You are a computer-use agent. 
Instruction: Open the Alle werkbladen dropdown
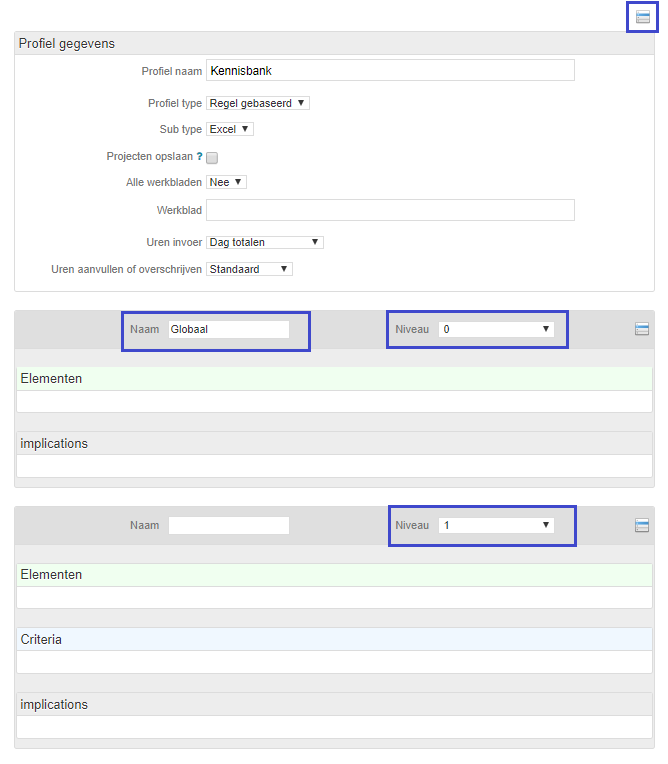[x=226, y=182]
